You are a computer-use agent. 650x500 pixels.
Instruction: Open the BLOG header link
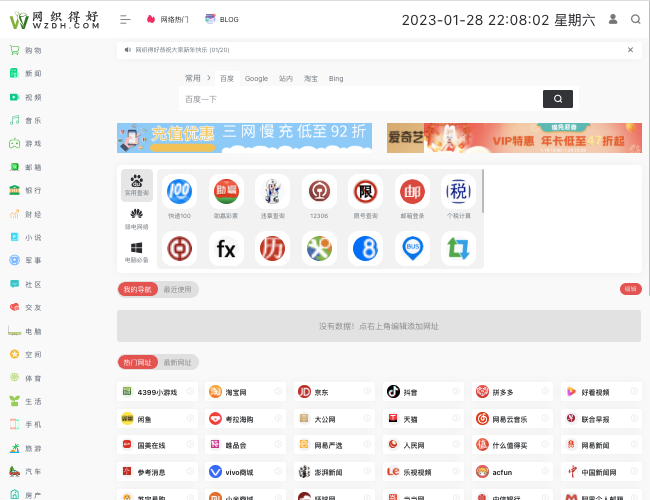pyautogui.click(x=222, y=19)
